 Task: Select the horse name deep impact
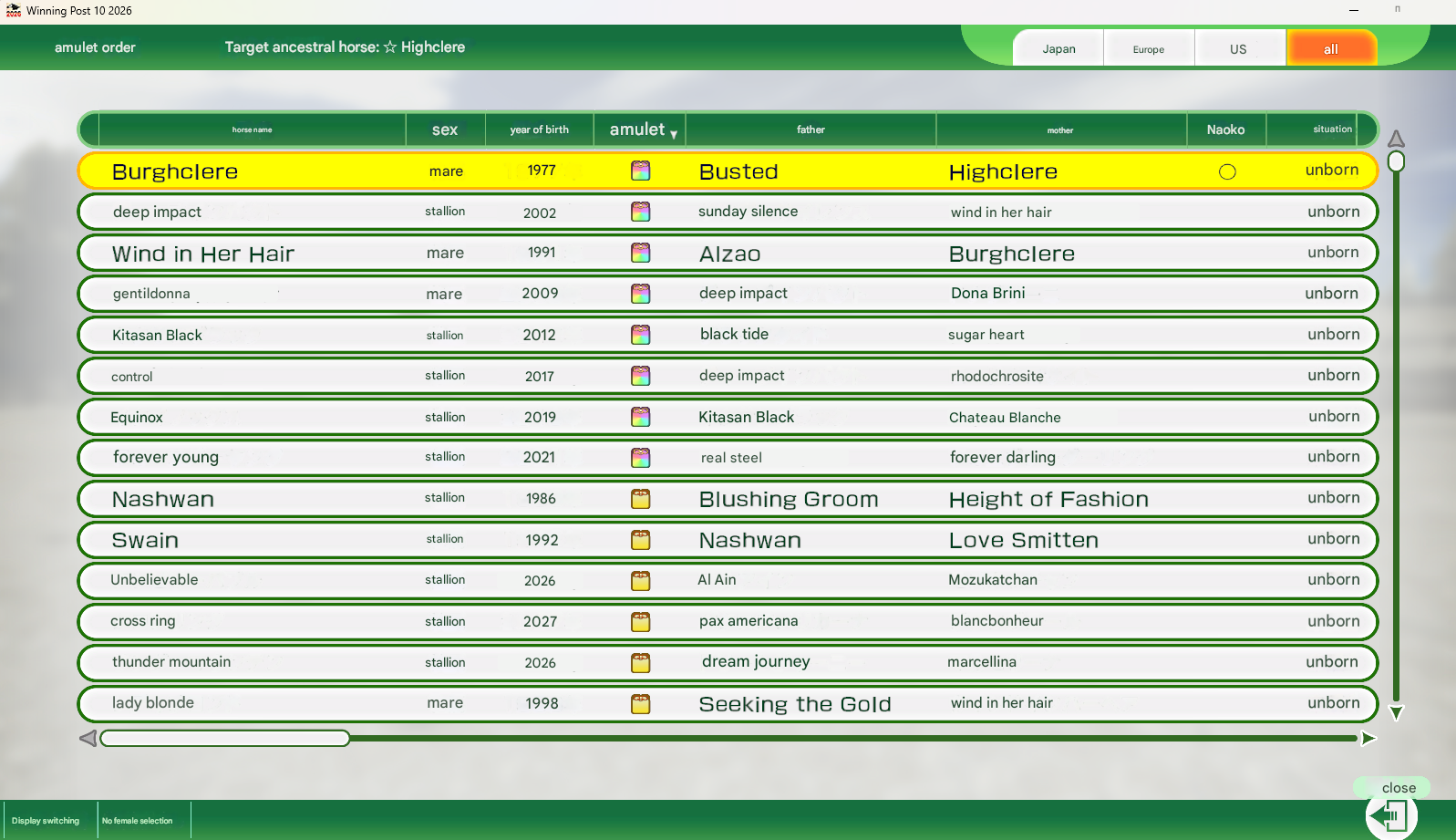(x=157, y=212)
